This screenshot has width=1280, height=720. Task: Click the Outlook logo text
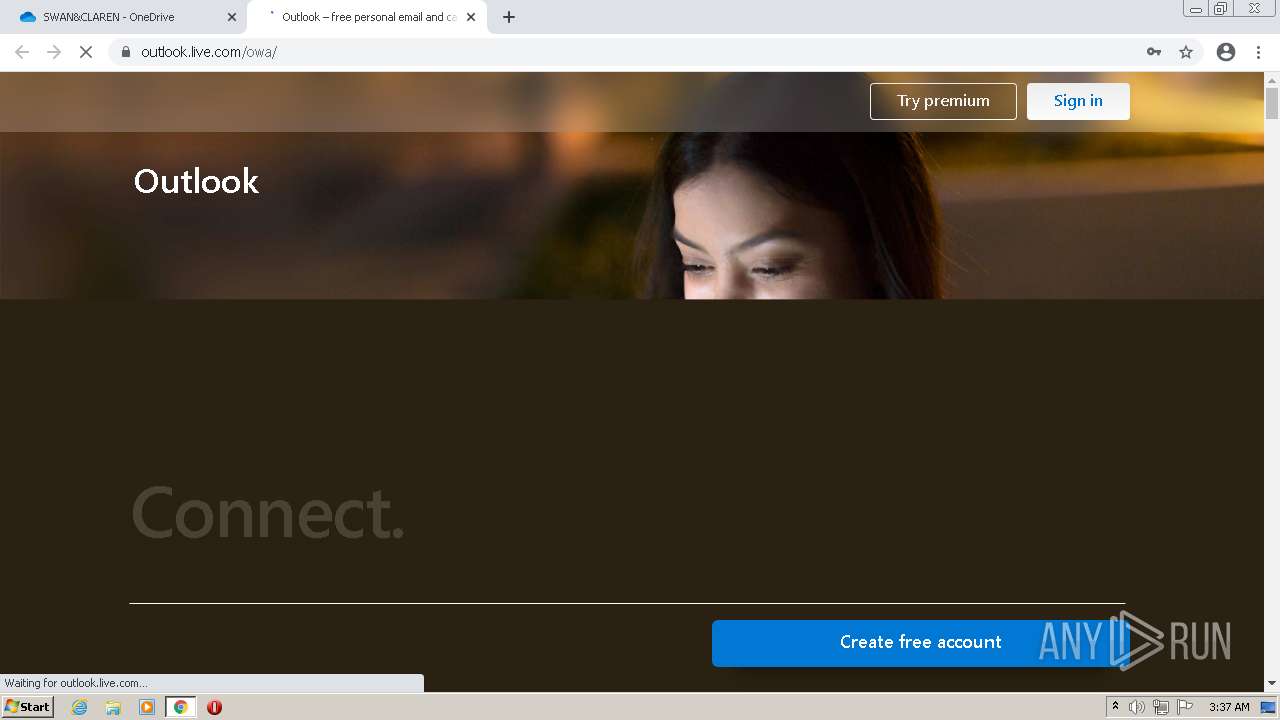coord(196,181)
